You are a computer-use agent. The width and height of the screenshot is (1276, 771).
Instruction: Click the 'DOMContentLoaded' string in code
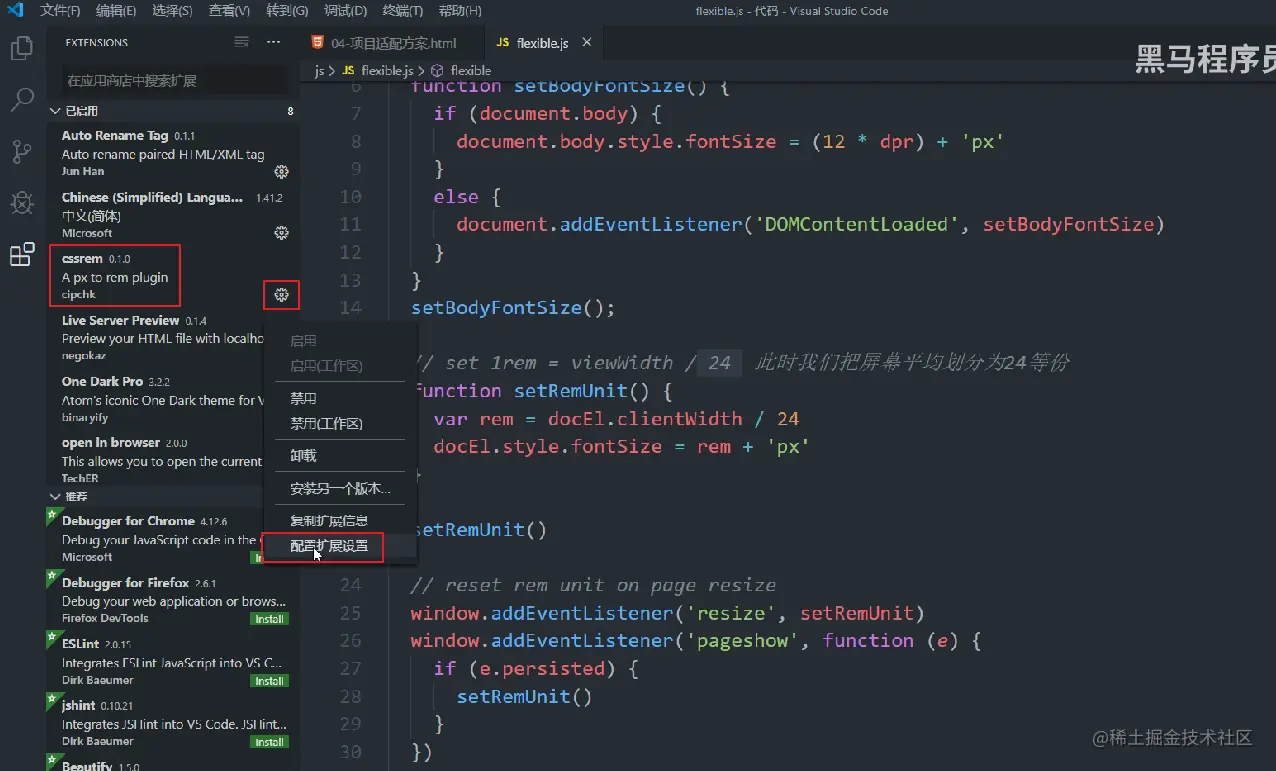857,224
